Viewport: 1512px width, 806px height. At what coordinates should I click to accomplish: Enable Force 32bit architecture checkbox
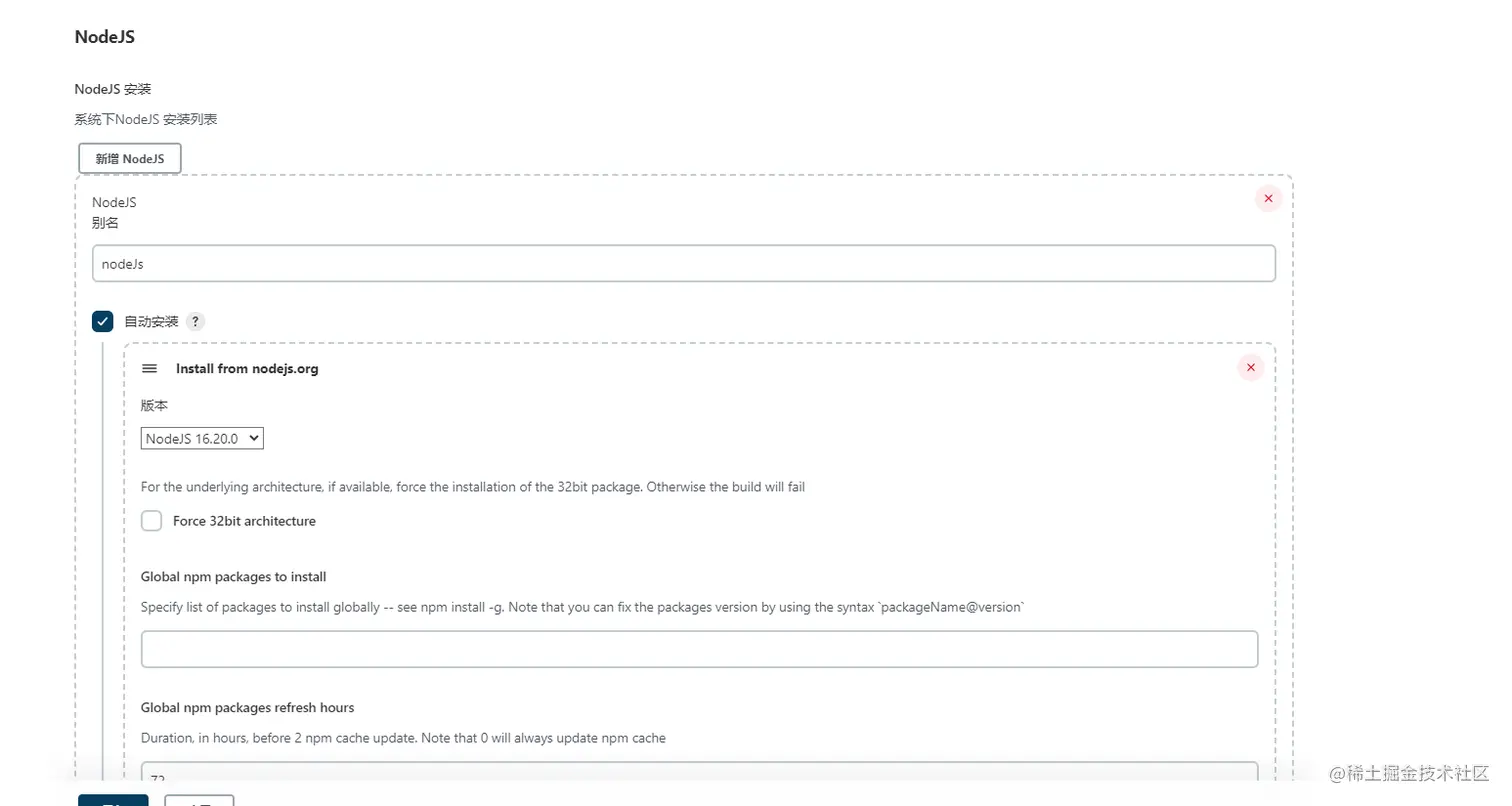click(x=151, y=521)
